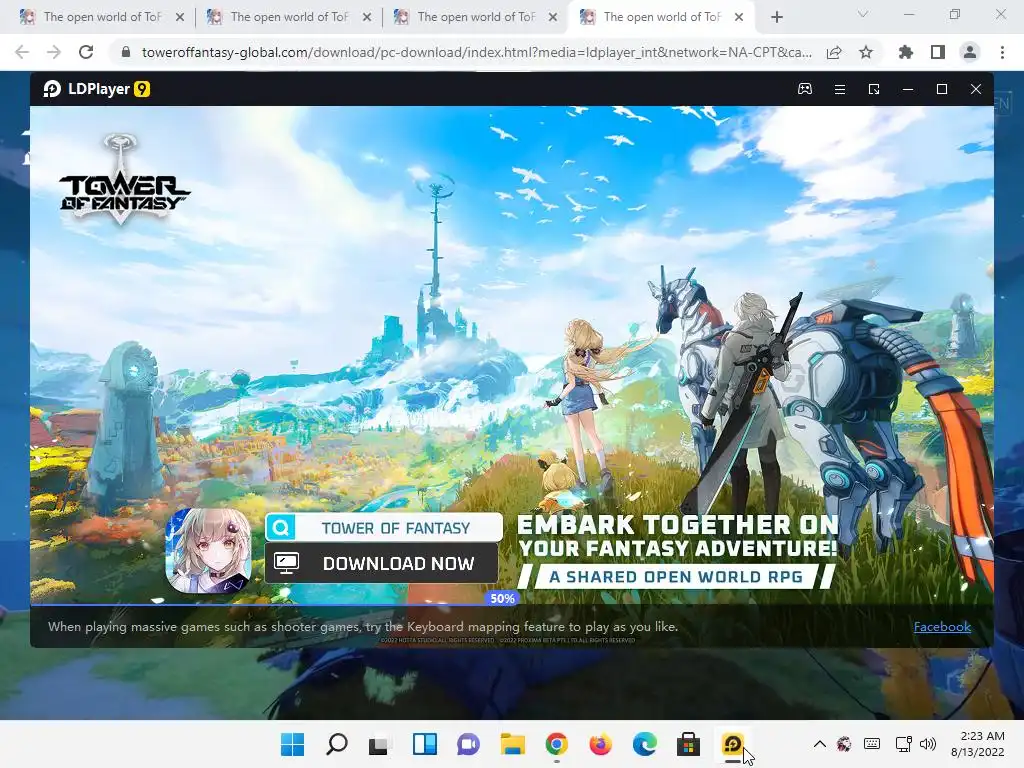The width and height of the screenshot is (1024, 768).
Task: Click the site lock icon
Action: coord(126,52)
